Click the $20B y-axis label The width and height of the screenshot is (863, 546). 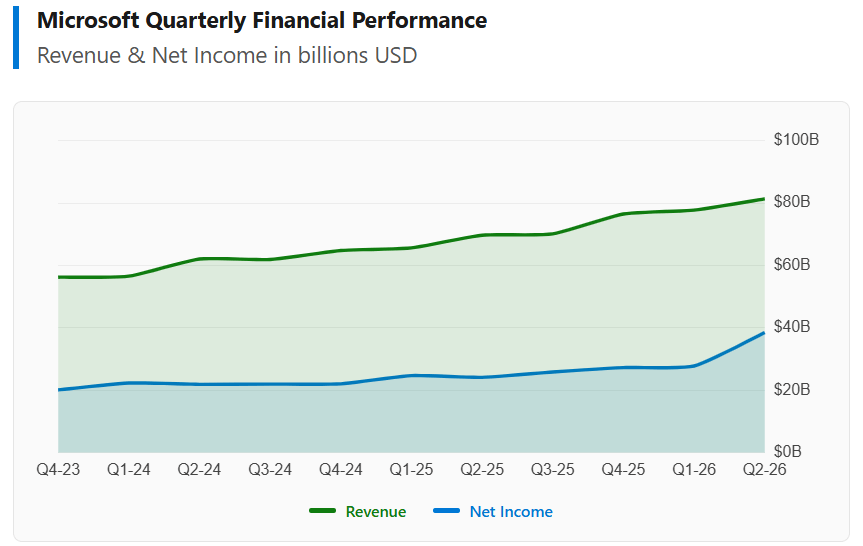792,390
